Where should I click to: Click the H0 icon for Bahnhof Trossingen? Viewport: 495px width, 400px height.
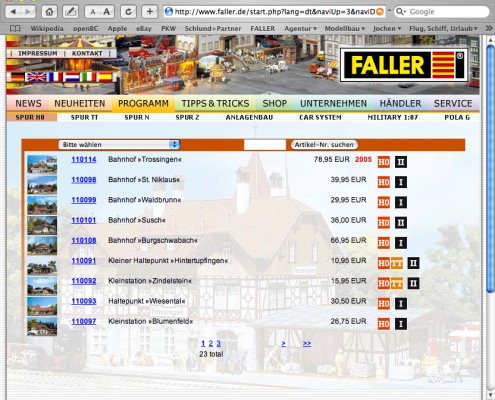(384, 162)
